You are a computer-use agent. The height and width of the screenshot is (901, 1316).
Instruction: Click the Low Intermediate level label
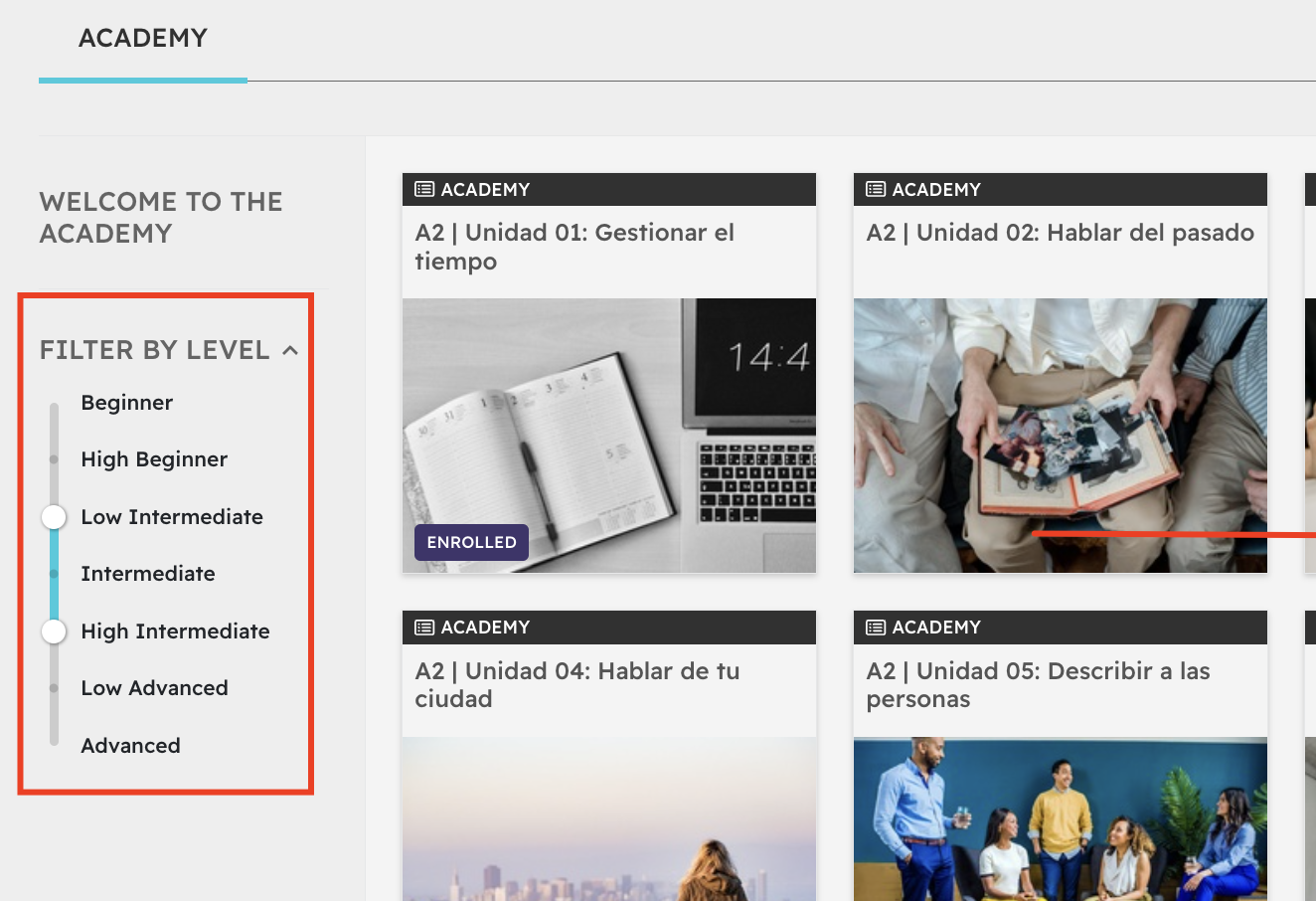click(172, 517)
